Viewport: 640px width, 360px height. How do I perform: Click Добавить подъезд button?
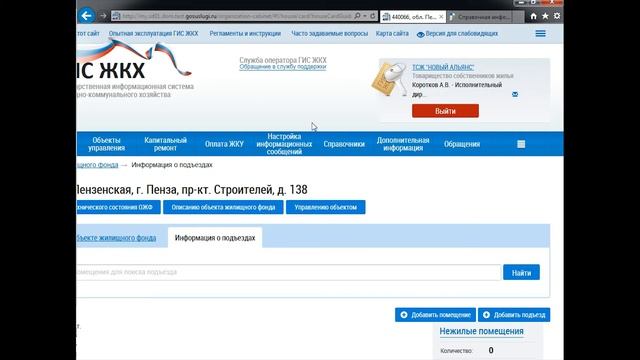[514, 315]
